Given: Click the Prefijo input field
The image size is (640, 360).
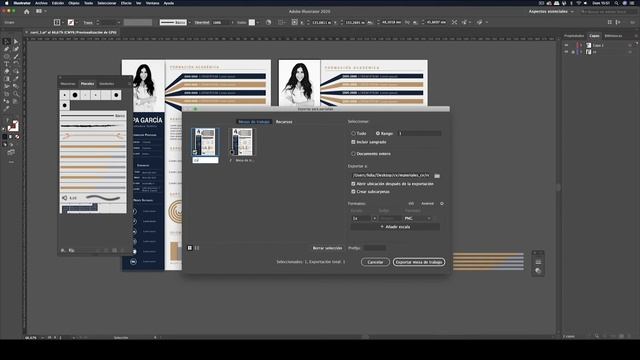Looking at the screenshot, I should (374, 248).
